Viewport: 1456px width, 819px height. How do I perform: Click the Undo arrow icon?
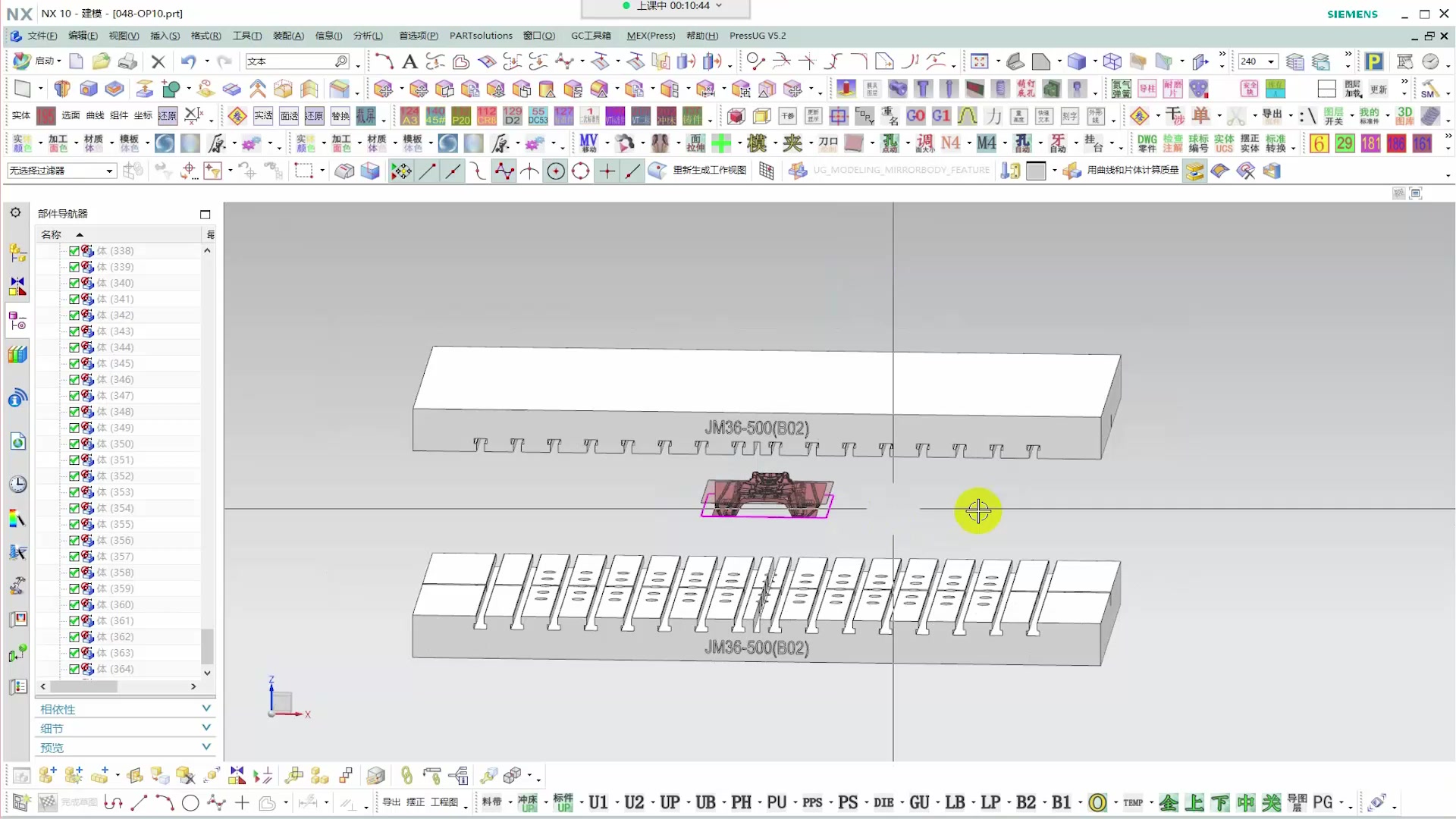[x=188, y=61]
